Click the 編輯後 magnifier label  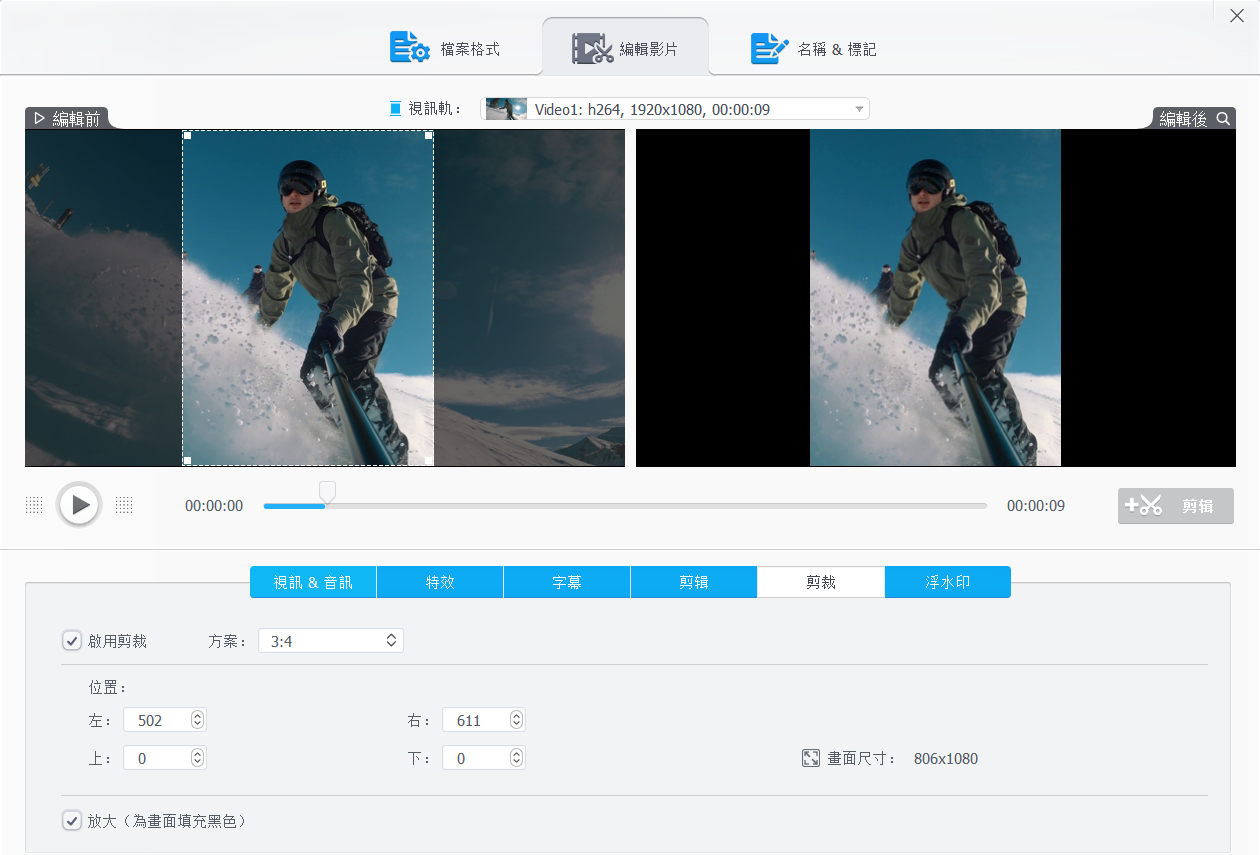click(x=1194, y=119)
